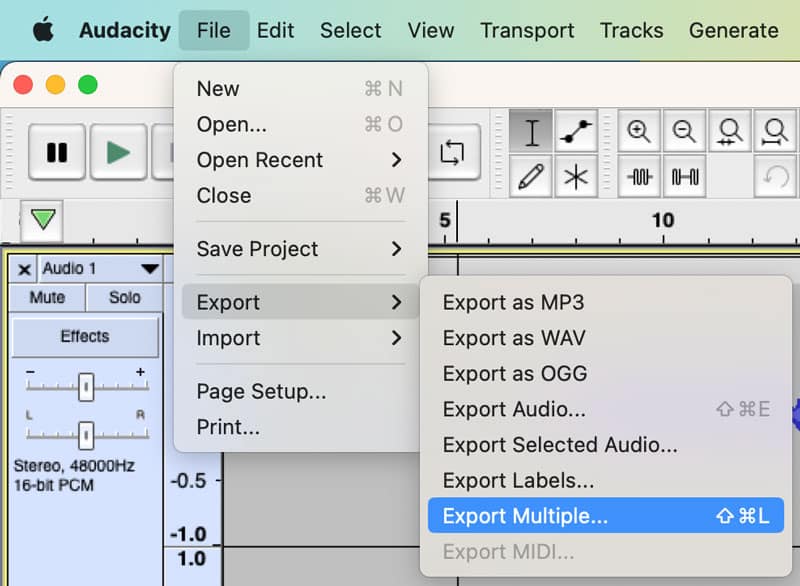Click the 5 mark on the timeline ruler
Screen dimensions: 800x586
[445, 220]
